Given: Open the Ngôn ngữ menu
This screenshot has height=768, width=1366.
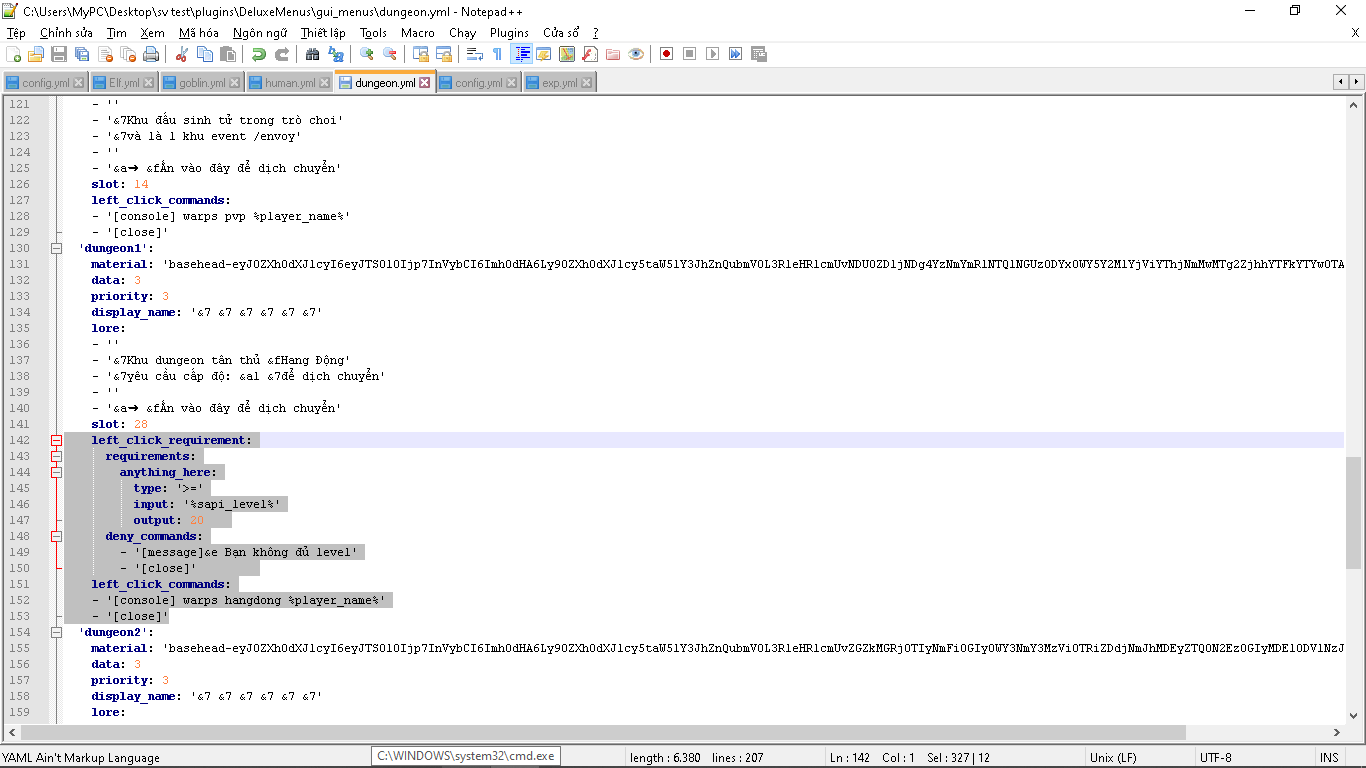Looking at the screenshot, I should [259, 33].
